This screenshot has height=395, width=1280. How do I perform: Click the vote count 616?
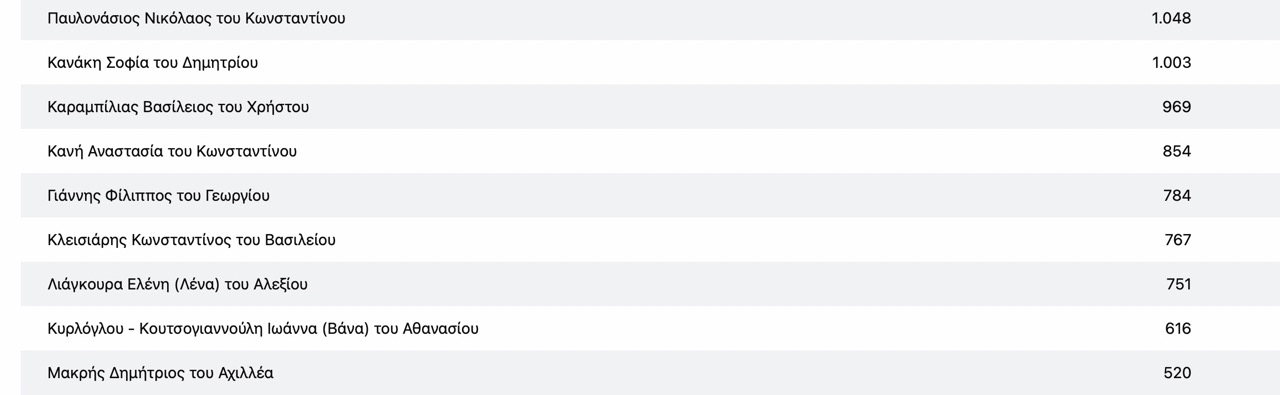coord(1178,328)
